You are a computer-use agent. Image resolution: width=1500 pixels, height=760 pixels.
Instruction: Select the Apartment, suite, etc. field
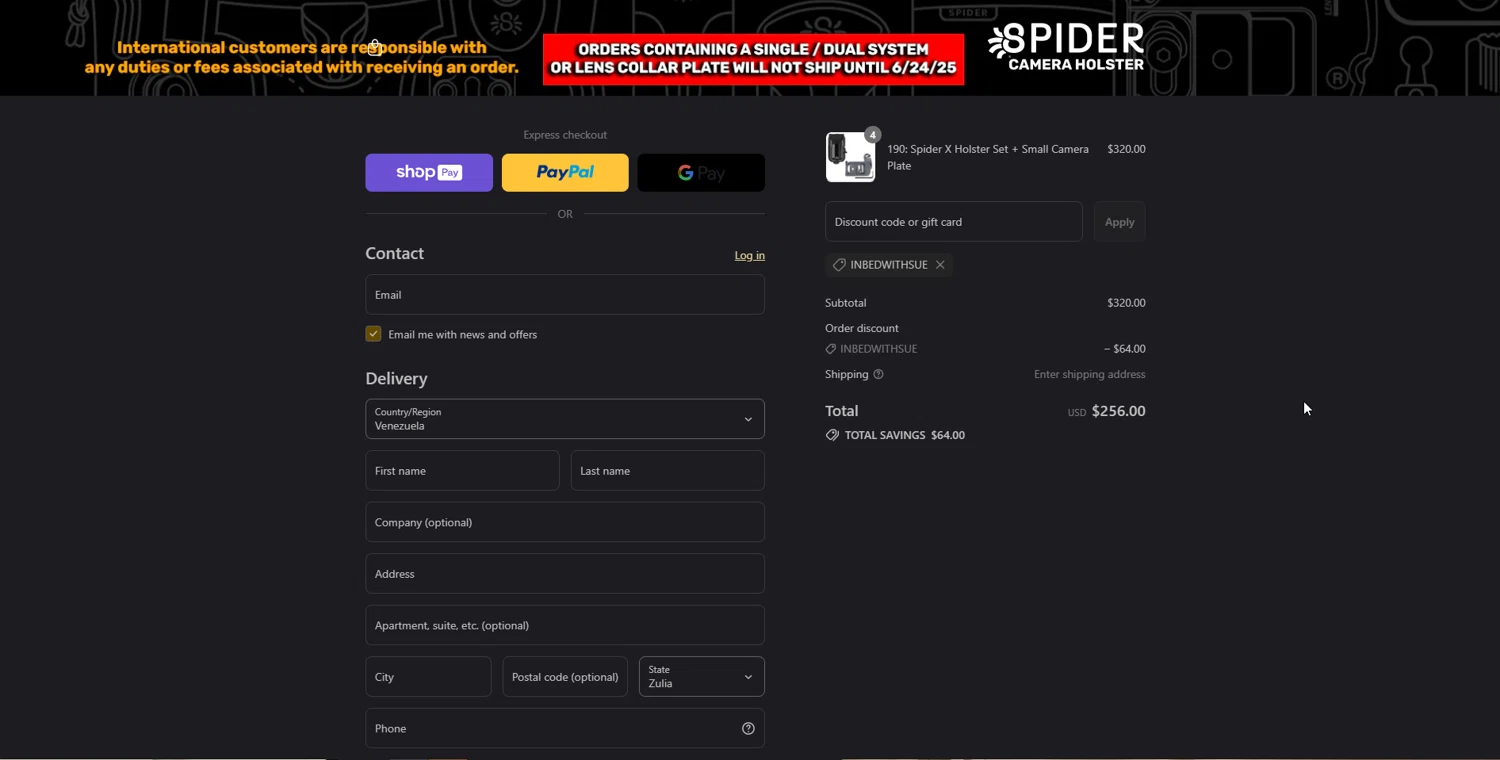[x=565, y=625]
